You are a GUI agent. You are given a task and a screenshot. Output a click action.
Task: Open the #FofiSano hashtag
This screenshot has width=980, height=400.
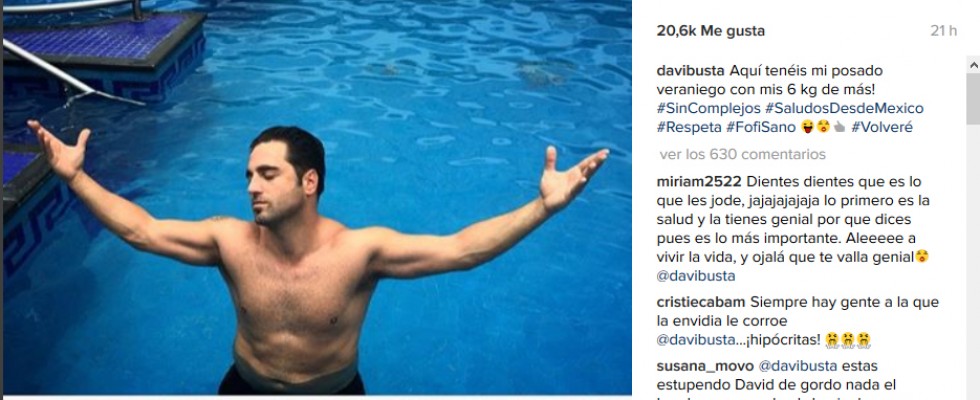coord(761,128)
